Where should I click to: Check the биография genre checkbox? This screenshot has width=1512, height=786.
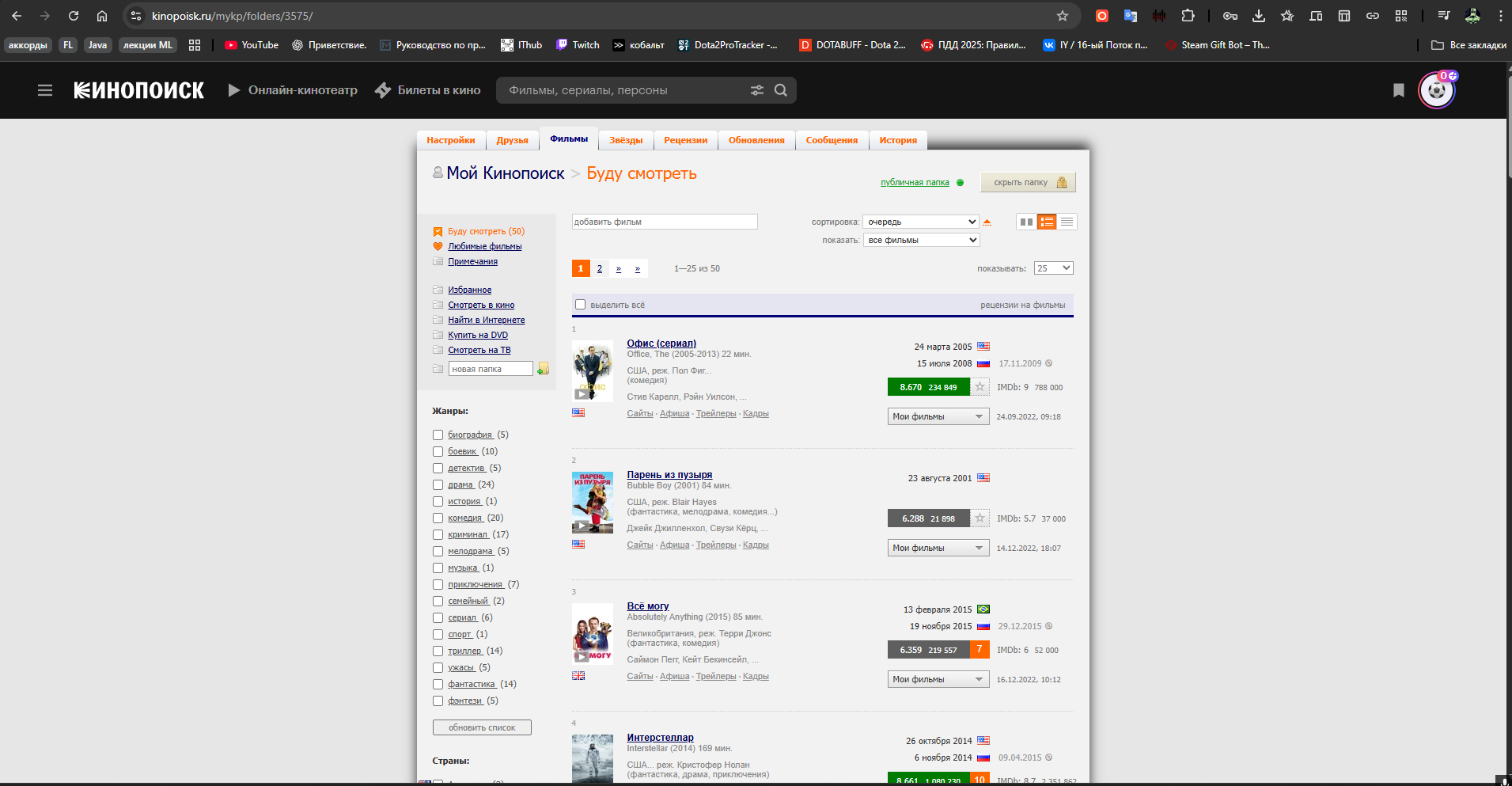pos(438,435)
